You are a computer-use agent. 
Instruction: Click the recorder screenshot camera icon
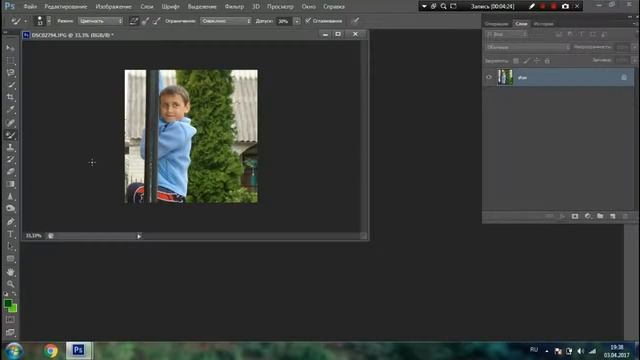point(565,6)
